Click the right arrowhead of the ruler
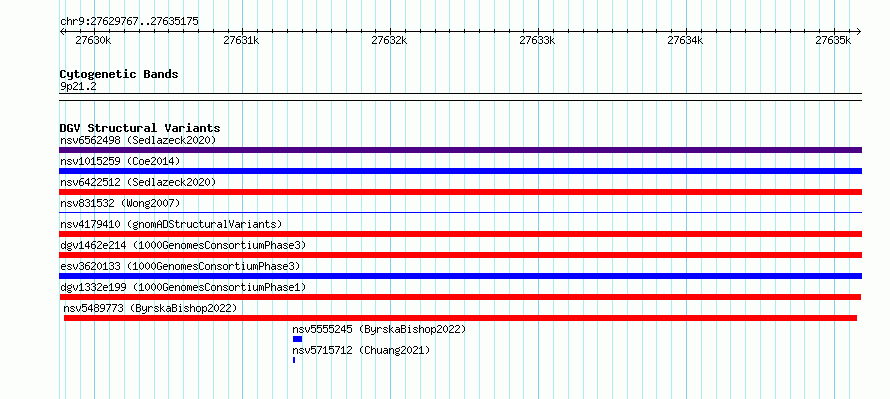This screenshot has height=399, width=890. pos(859,31)
